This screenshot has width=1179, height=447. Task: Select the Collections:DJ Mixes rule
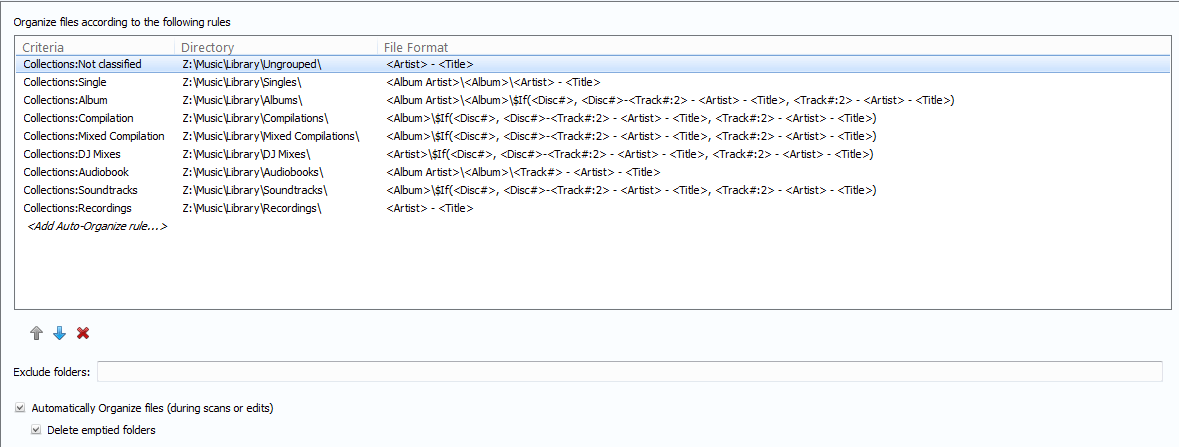point(72,154)
